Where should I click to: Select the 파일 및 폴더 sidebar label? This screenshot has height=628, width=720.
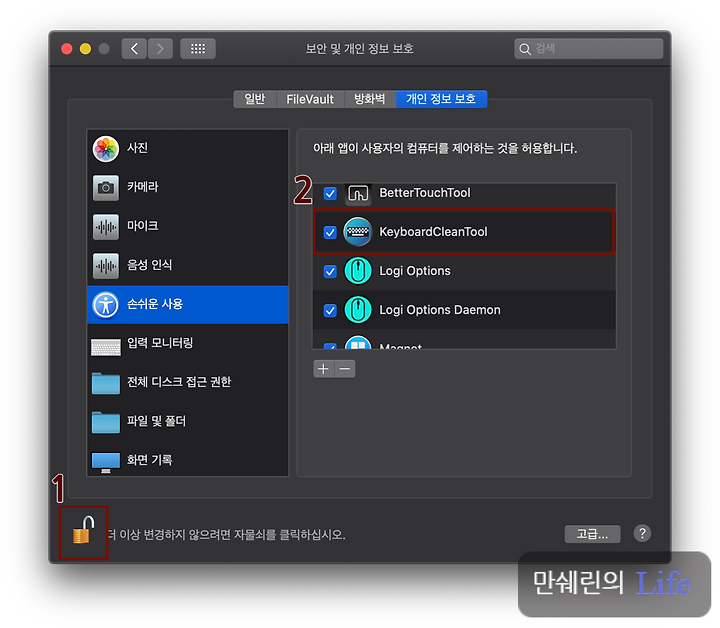(157, 421)
